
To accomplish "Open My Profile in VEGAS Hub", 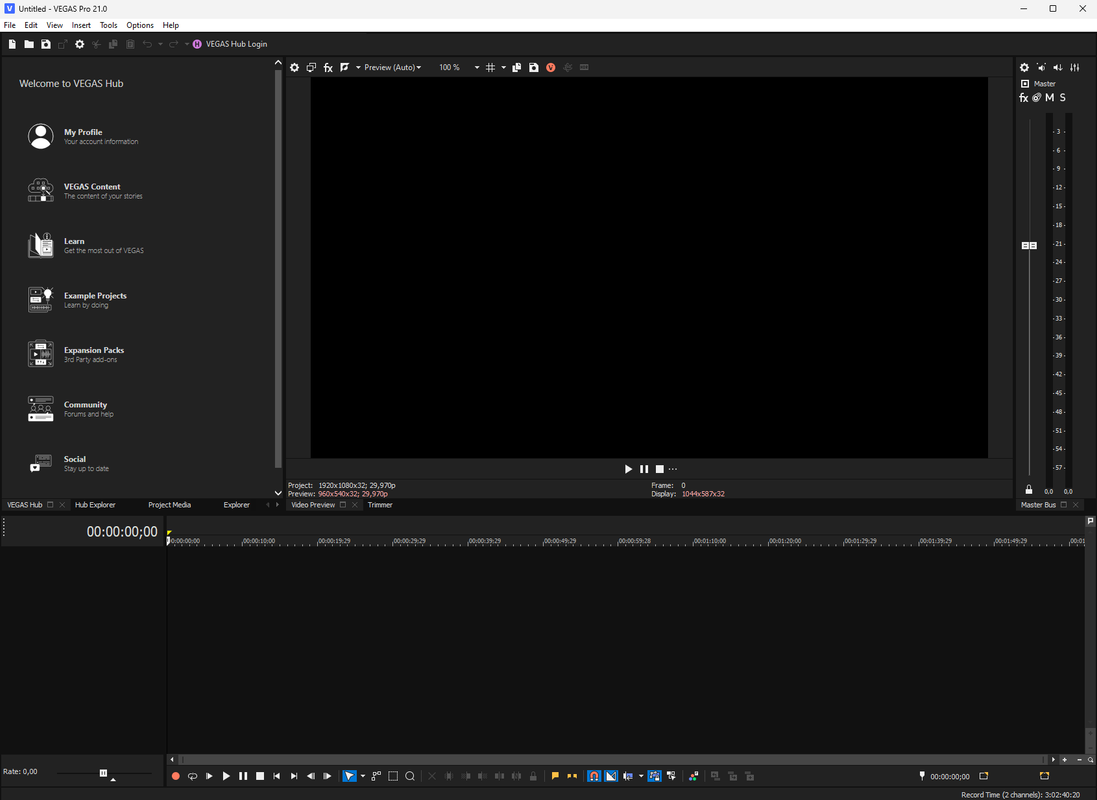I will [83, 136].
